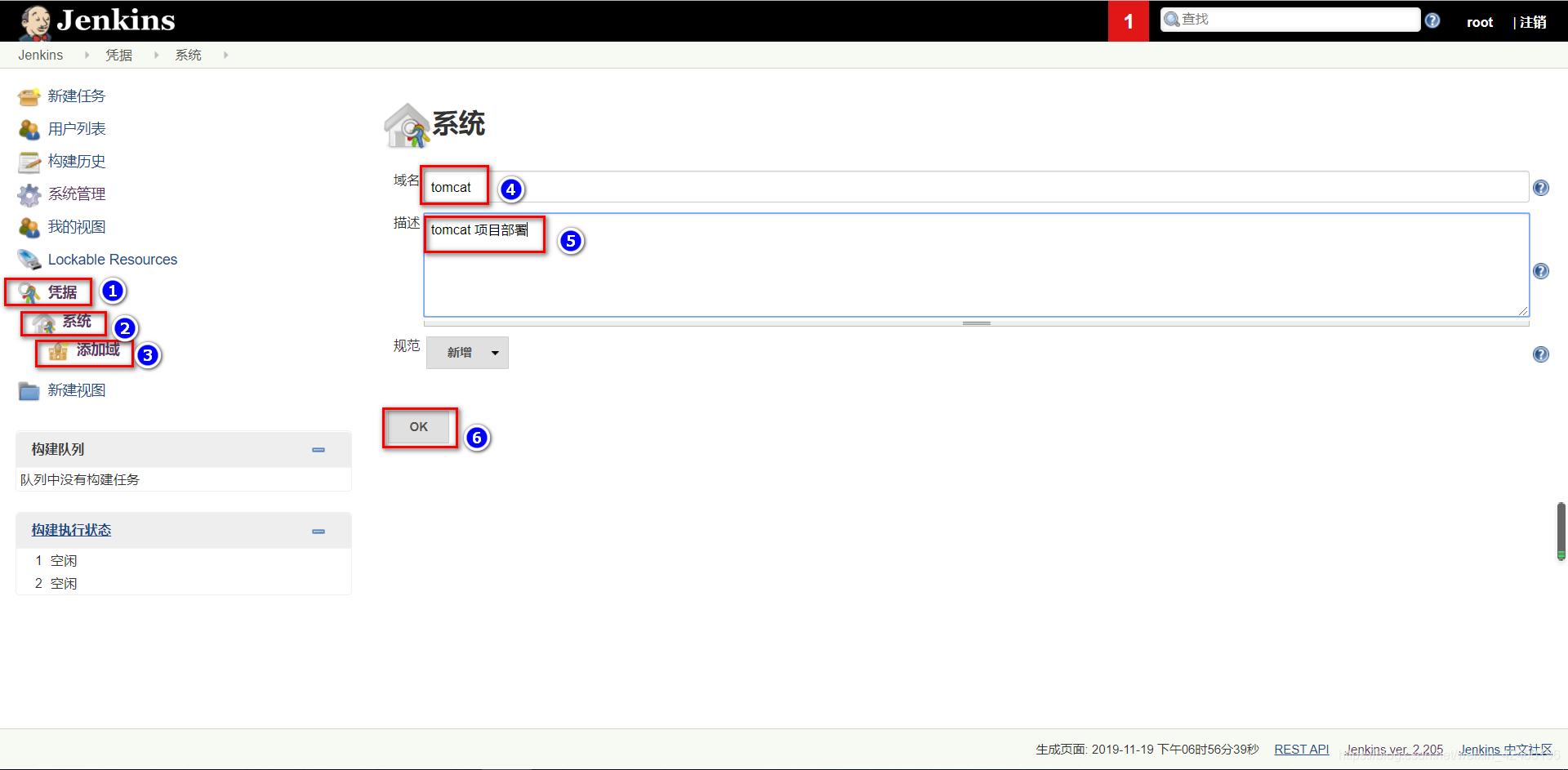Open 新建视图 in the sidebar
1568x770 pixels.
coord(77,390)
